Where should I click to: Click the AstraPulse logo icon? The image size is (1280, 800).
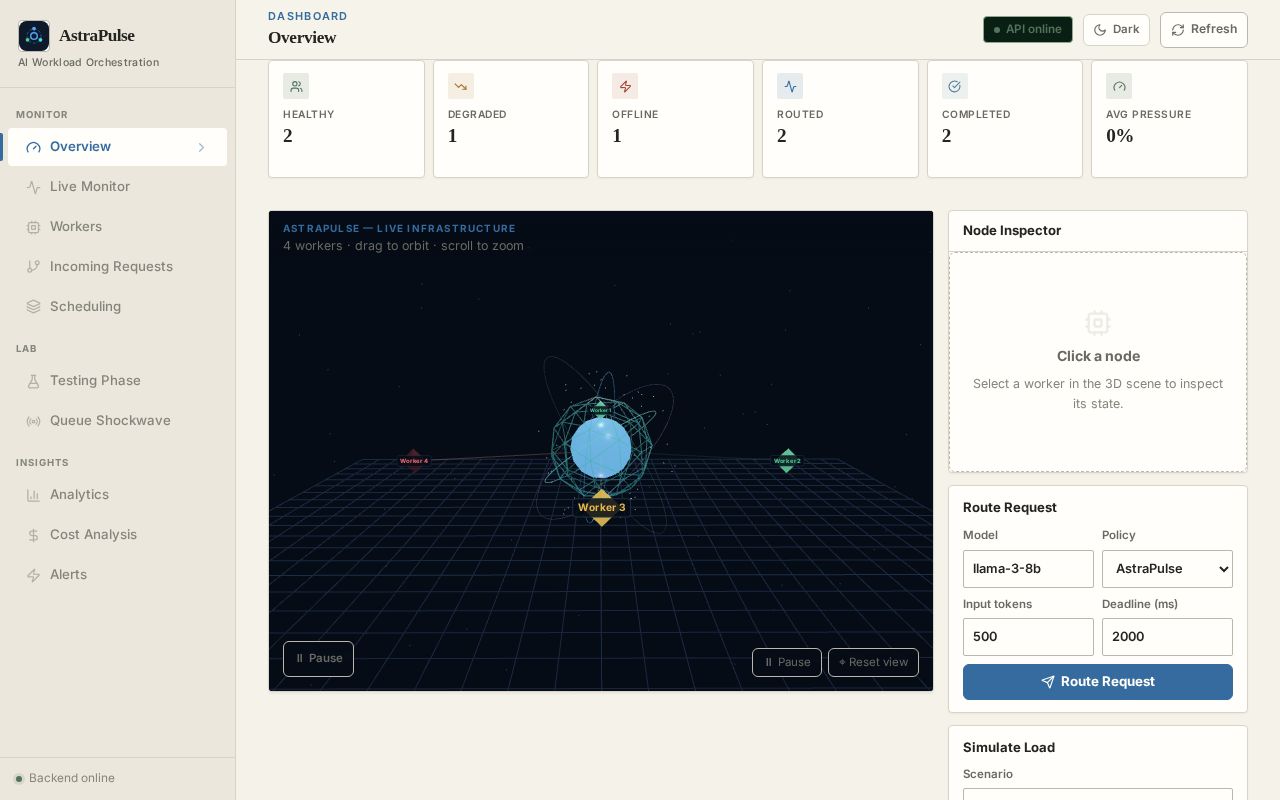(x=34, y=36)
